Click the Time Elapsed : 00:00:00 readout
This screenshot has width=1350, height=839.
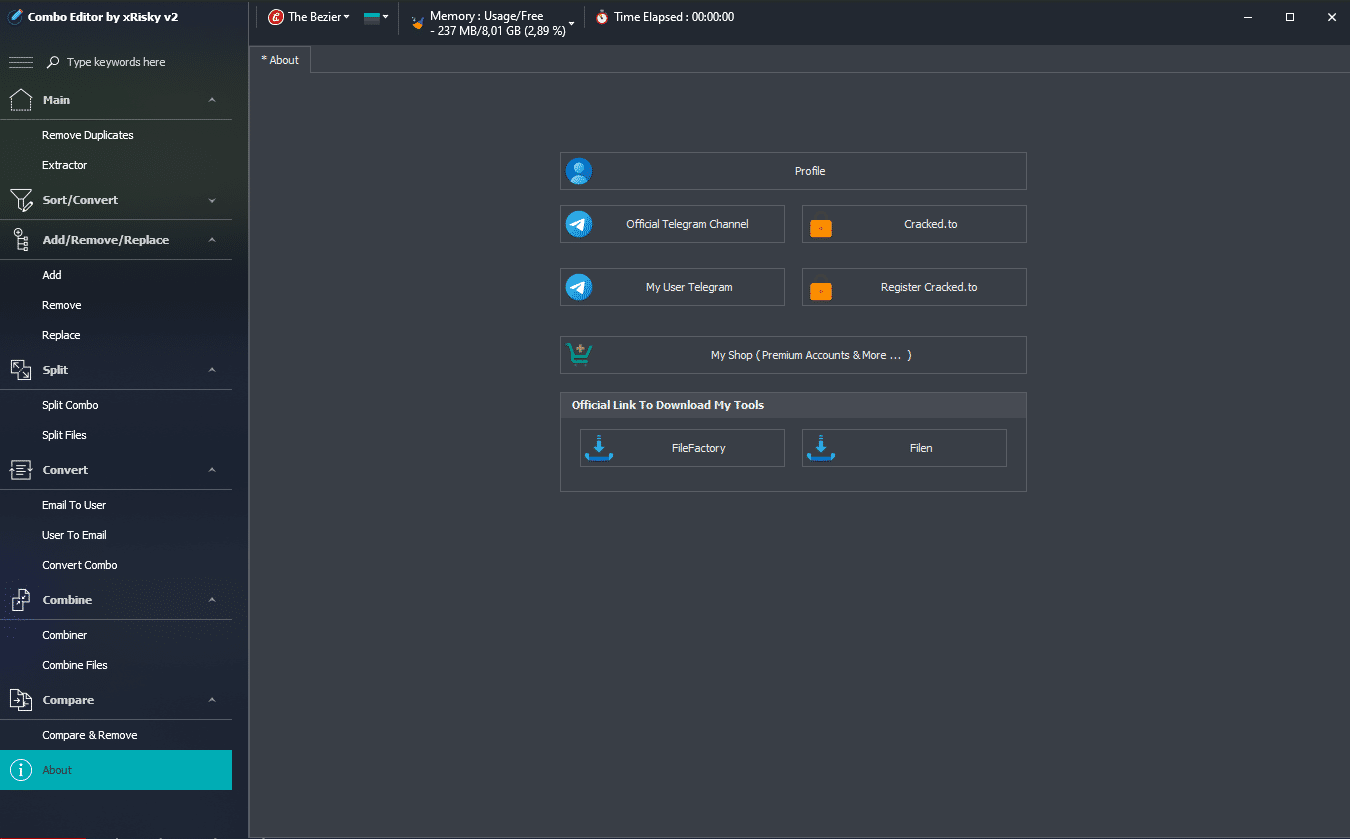point(674,17)
